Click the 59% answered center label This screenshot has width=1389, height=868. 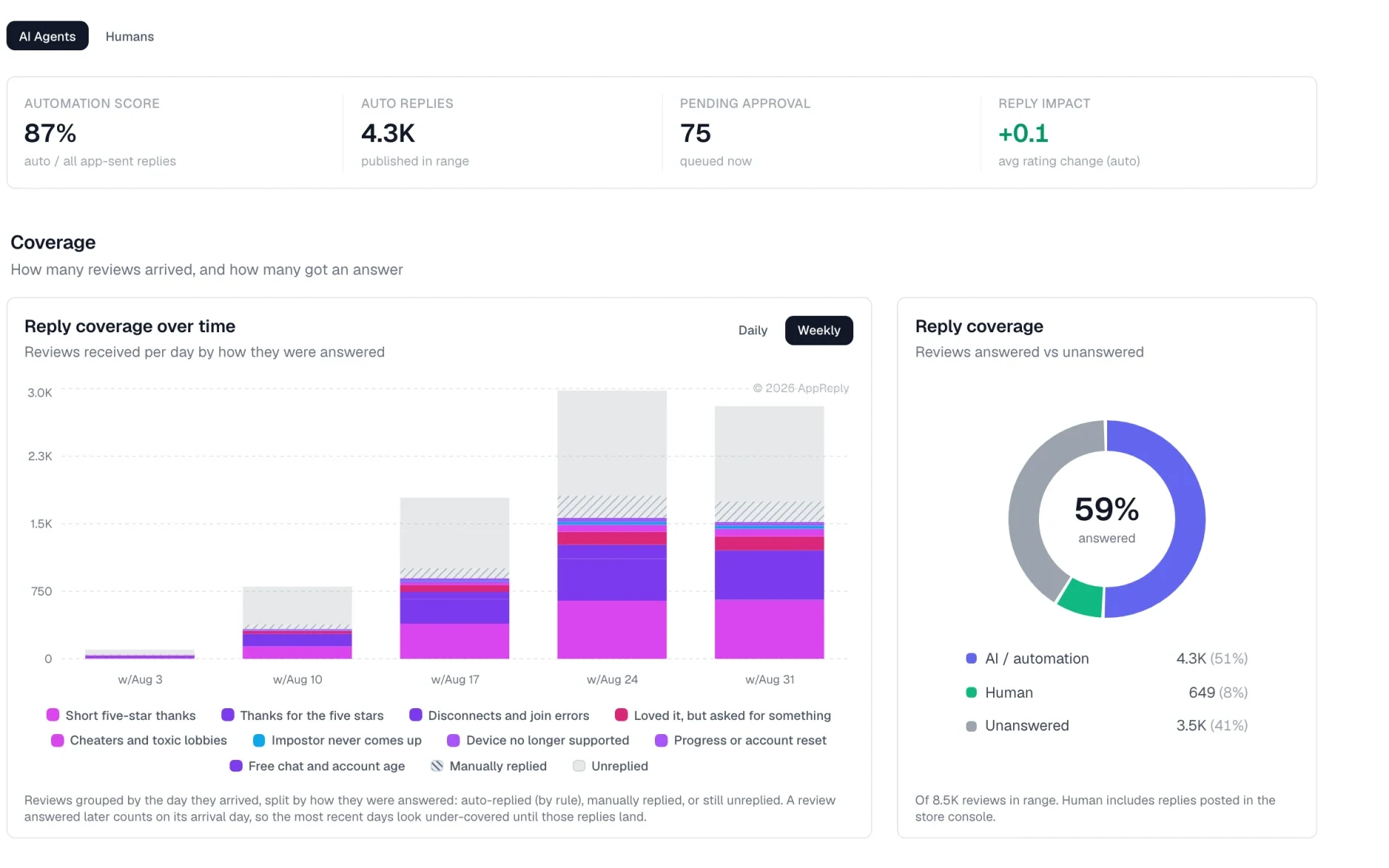(x=1106, y=518)
